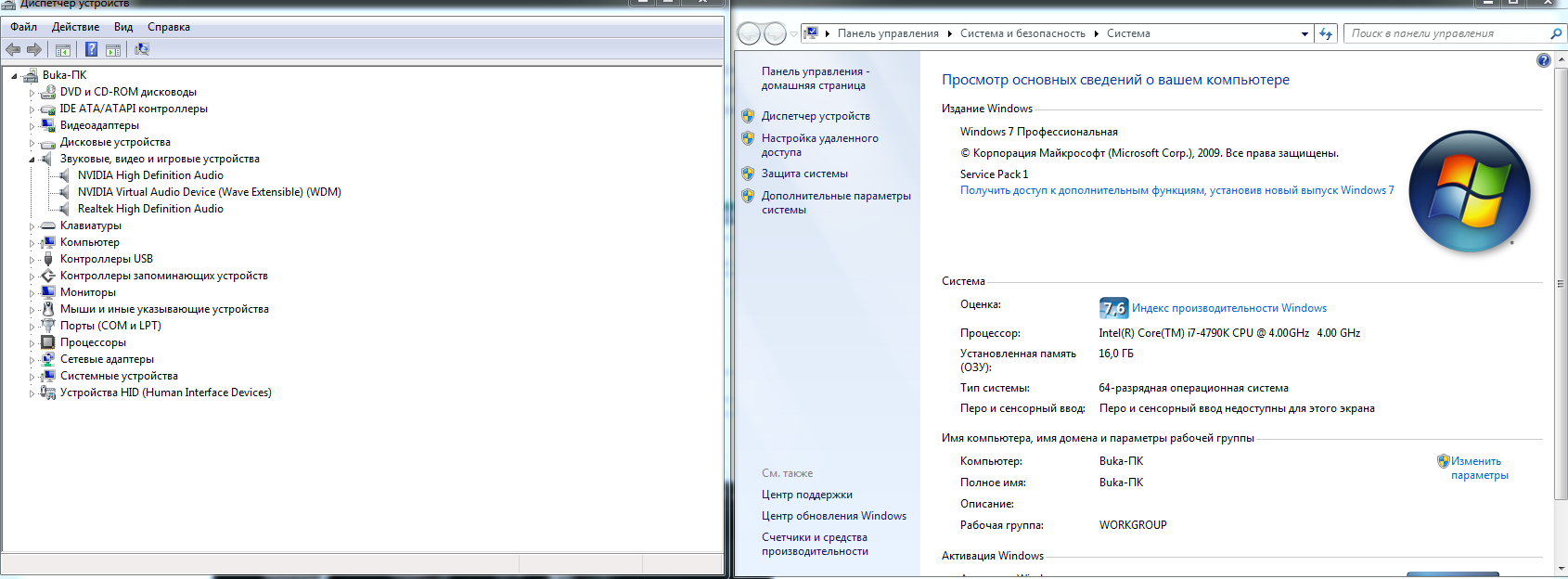1568x579 pixels.
Task: Click Индекс производительности Windows link
Action: pos(1229,308)
